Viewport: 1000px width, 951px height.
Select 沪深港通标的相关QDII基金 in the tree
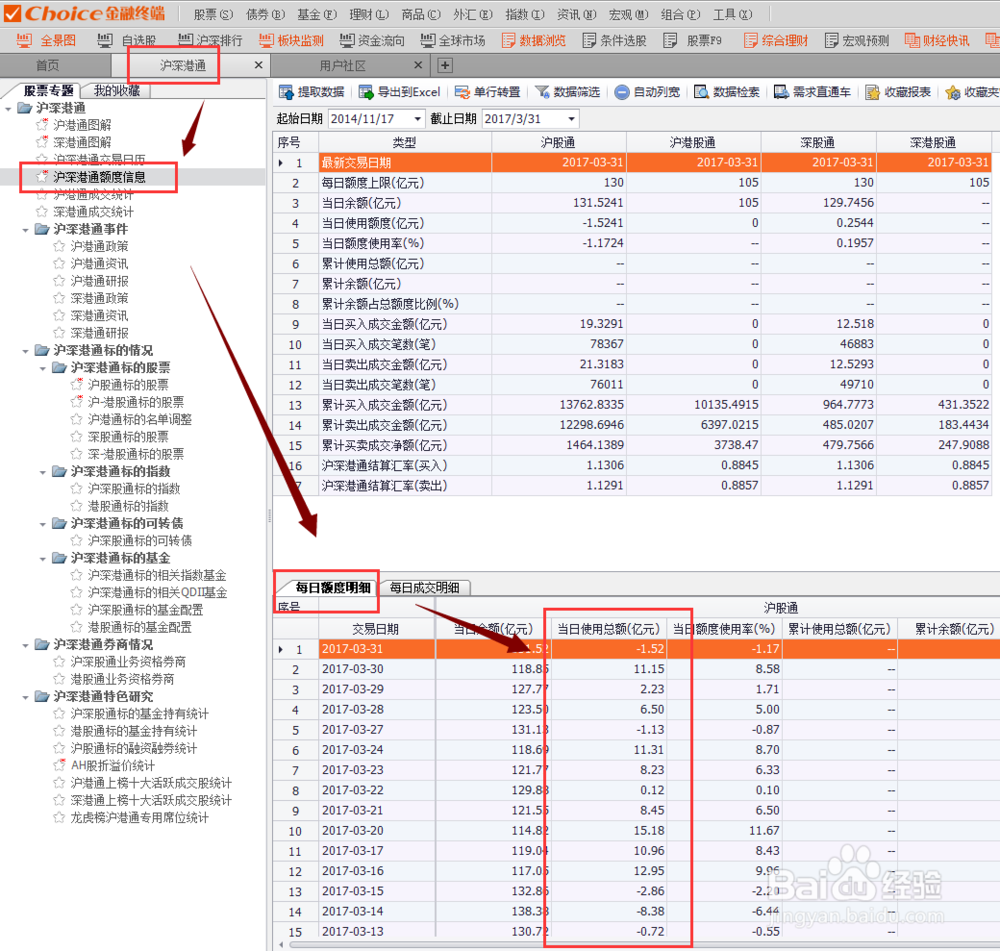[x=157, y=593]
